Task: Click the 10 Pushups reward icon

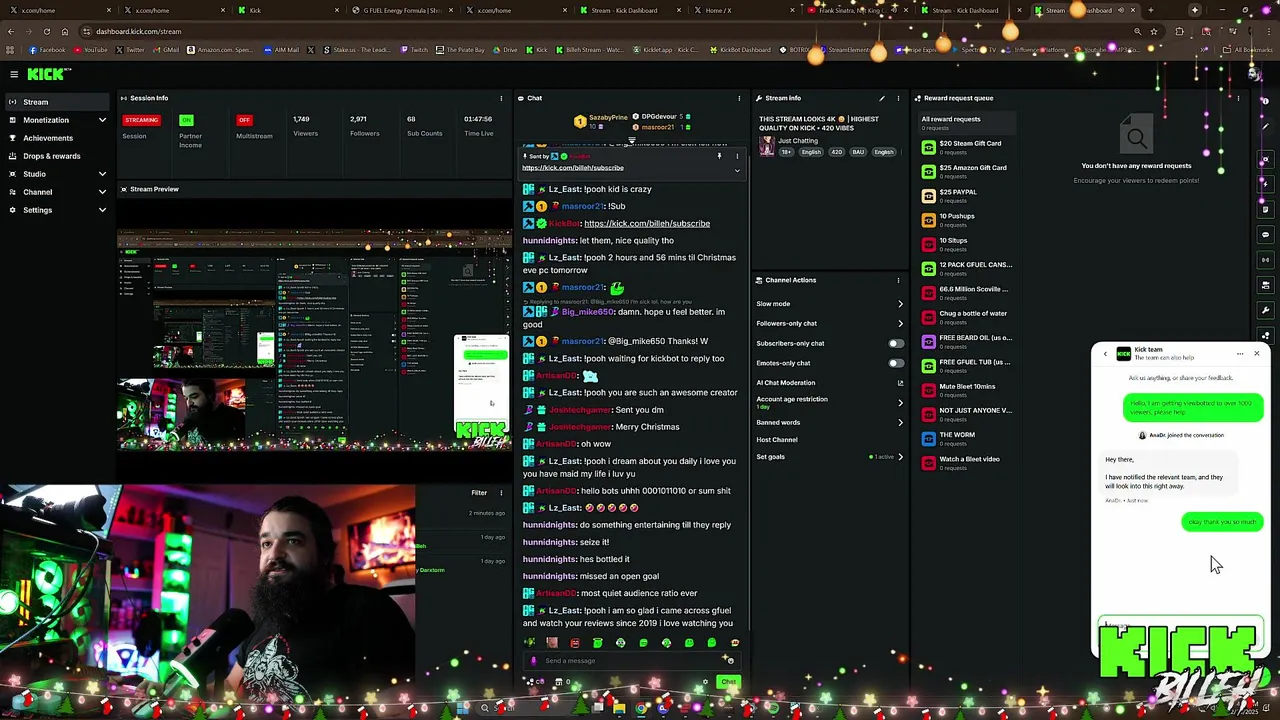Action: pyautogui.click(x=929, y=220)
